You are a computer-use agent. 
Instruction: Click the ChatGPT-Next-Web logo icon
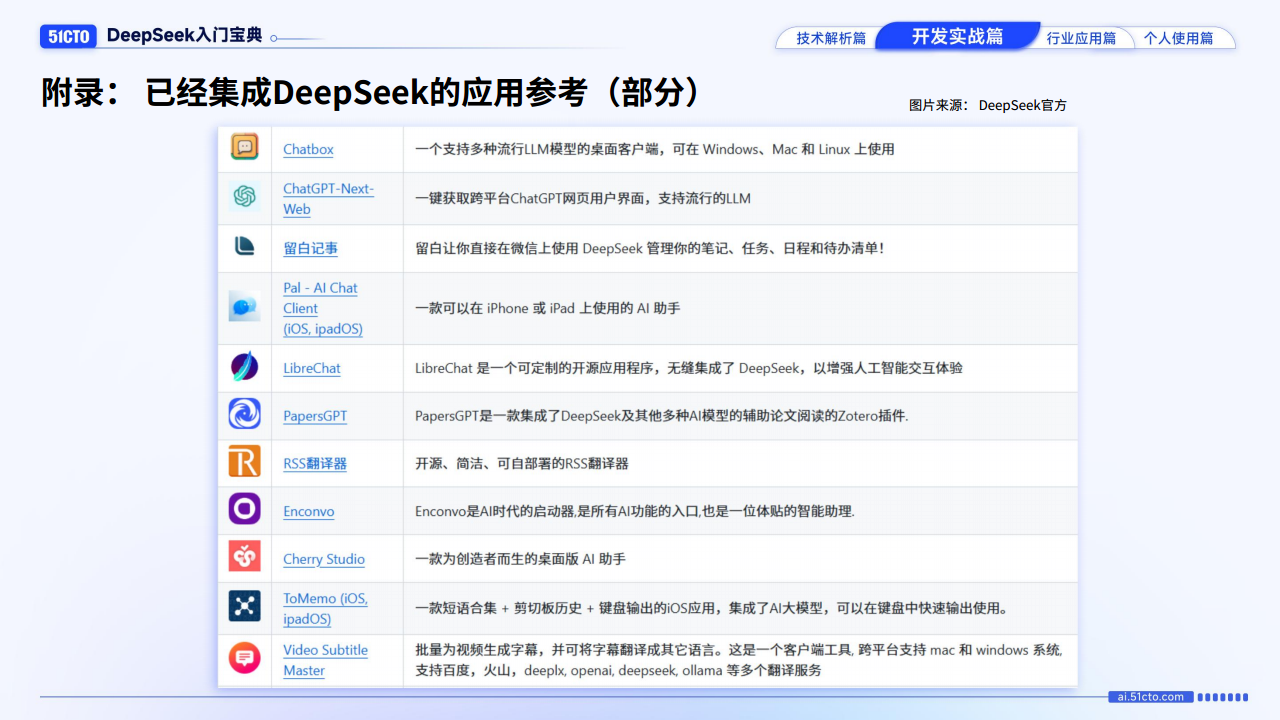pyautogui.click(x=244, y=197)
